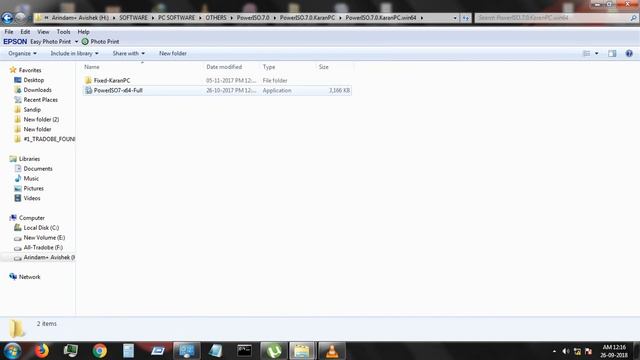Open New Volume (E:) drive

coord(44,238)
